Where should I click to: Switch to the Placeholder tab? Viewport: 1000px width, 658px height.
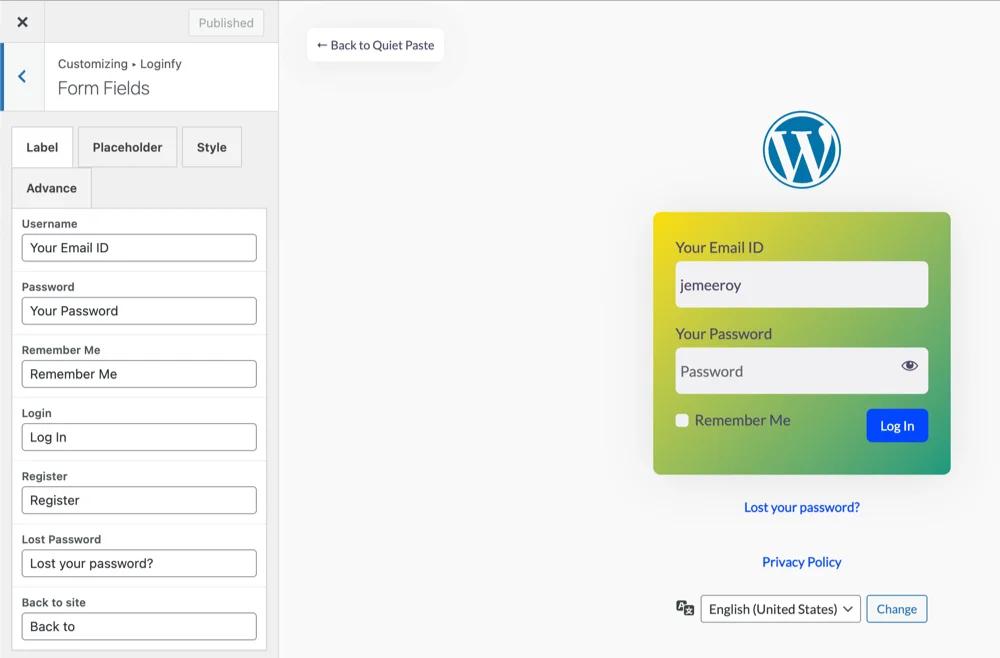point(128,147)
